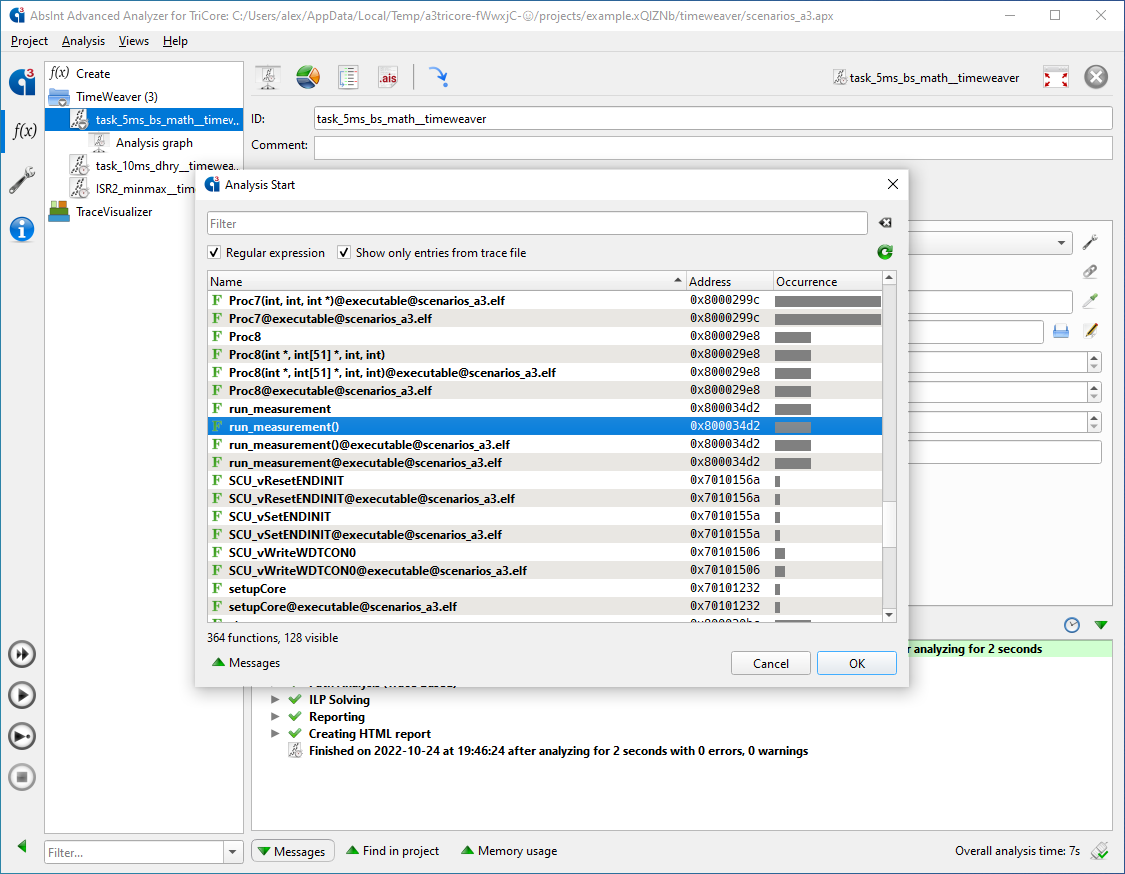This screenshot has width=1125, height=874.
Task: Click the Comment input field
Action: click(x=713, y=147)
